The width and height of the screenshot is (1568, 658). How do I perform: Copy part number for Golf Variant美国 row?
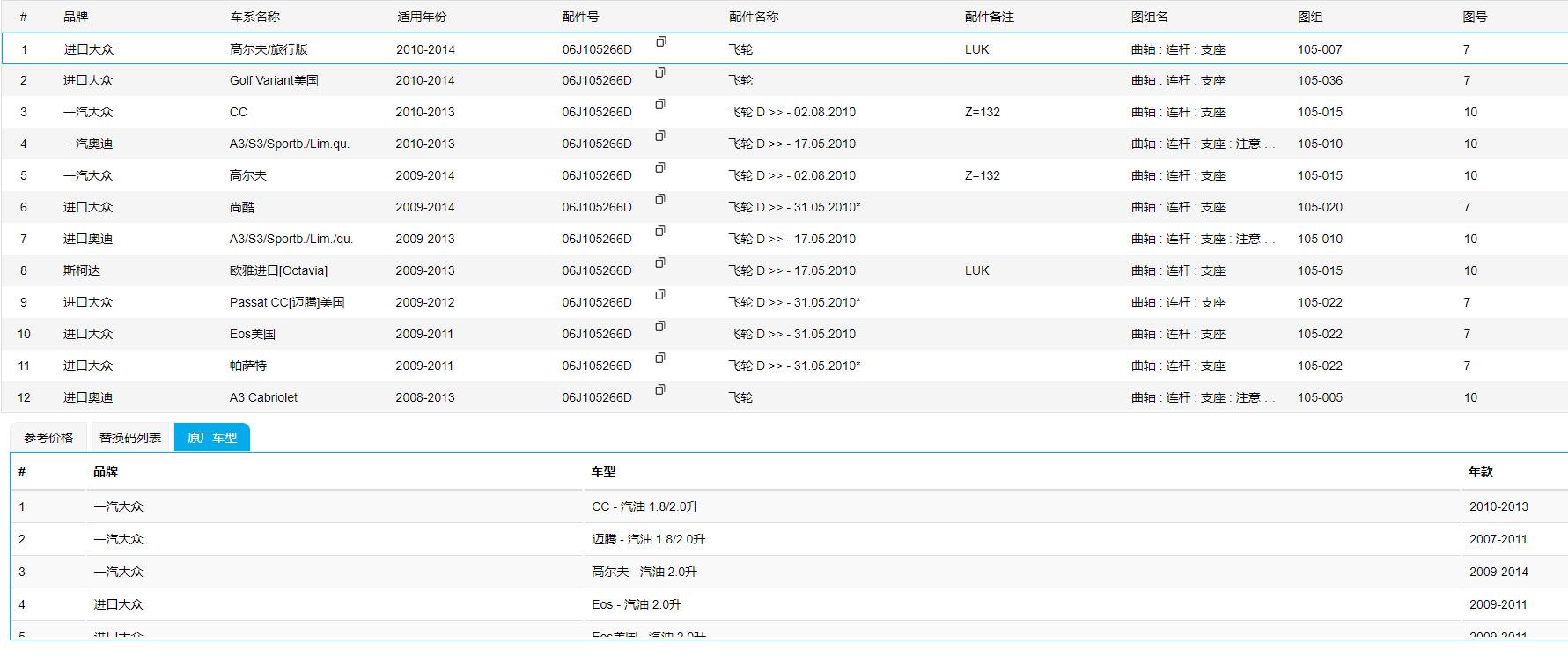[x=660, y=73]
